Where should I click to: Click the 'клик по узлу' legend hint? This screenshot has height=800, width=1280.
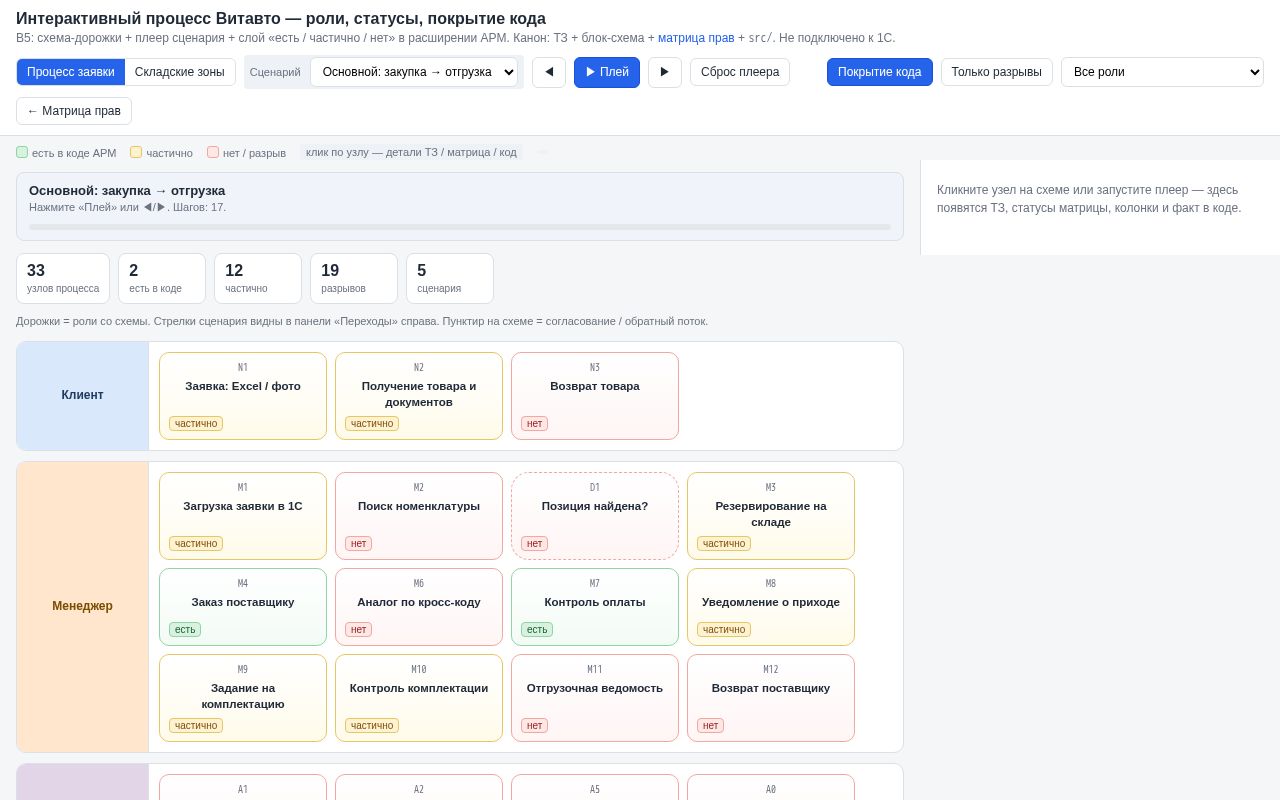(x=411, y=152)
